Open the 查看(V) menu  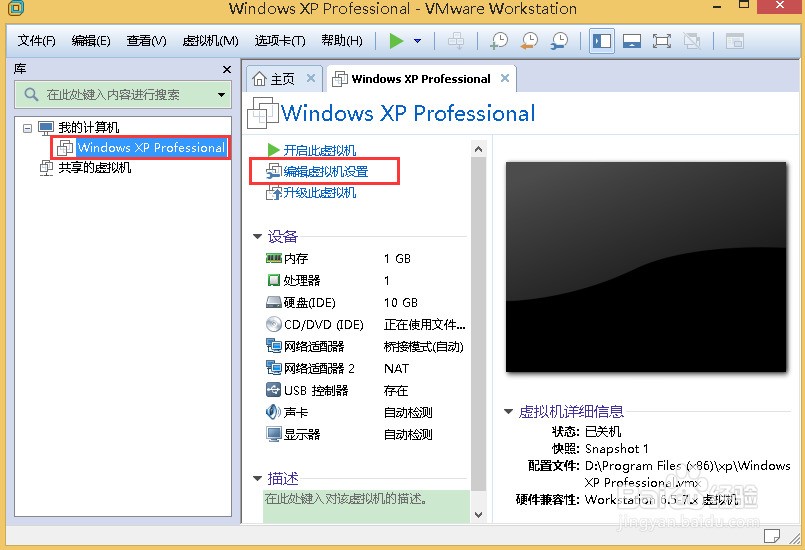pos(146,41)
